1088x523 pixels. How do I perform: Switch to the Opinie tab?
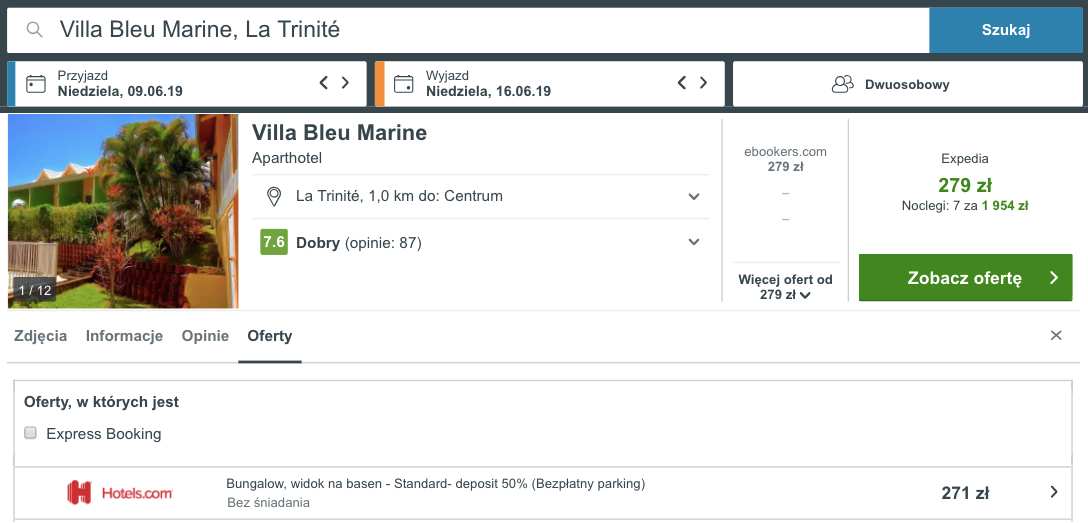[x=205, y=336]
